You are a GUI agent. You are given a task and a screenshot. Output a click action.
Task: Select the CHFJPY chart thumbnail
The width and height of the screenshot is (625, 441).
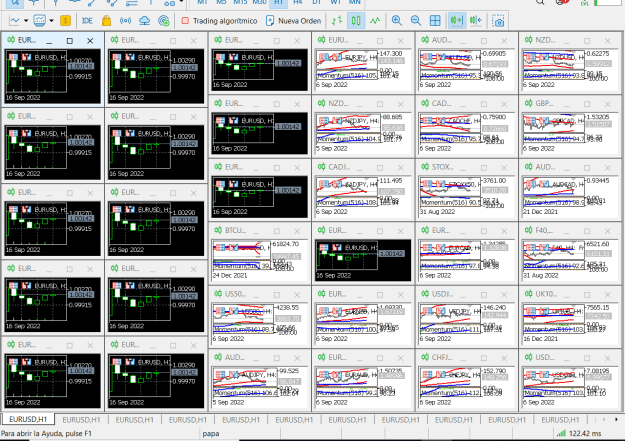(x=466, y=388)
